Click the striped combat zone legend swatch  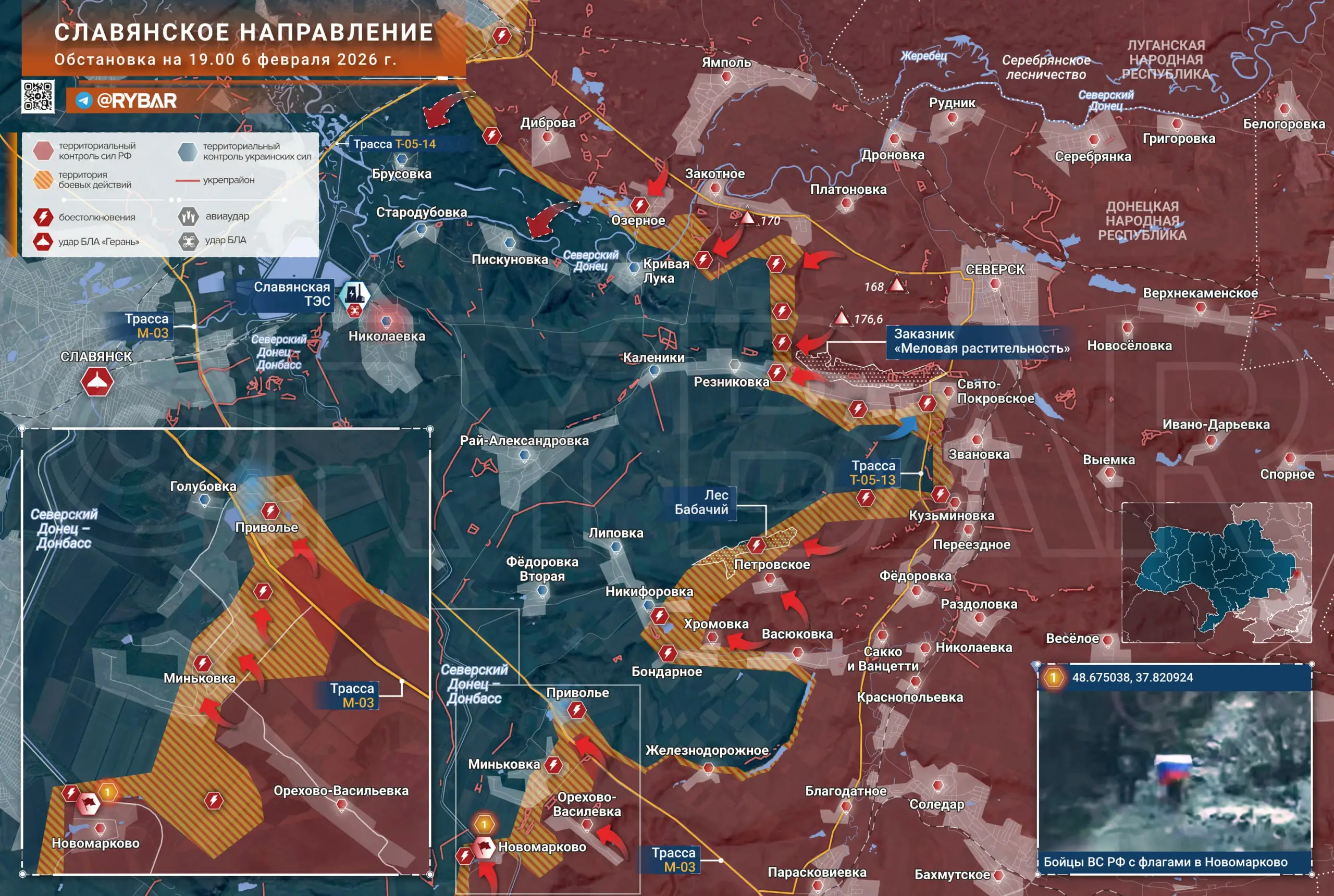pyautogui.click(x=43, y=179)
